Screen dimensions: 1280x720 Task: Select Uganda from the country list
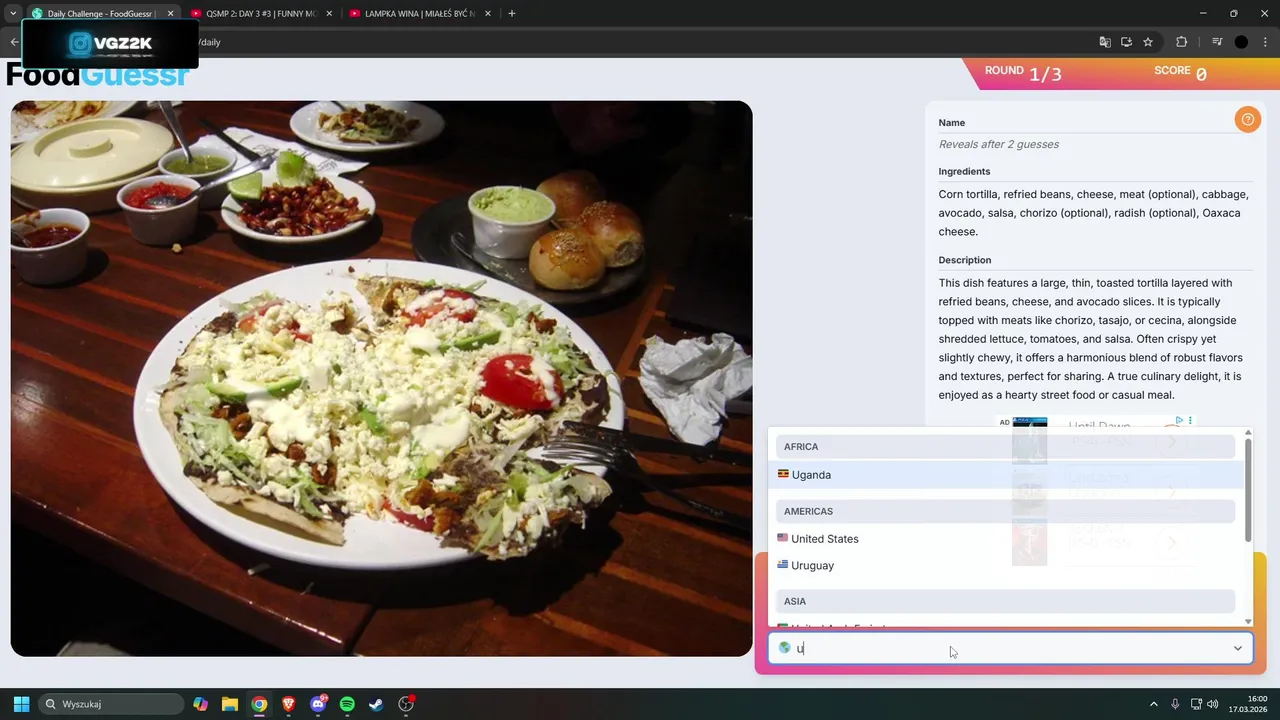tap(1006, 475)
